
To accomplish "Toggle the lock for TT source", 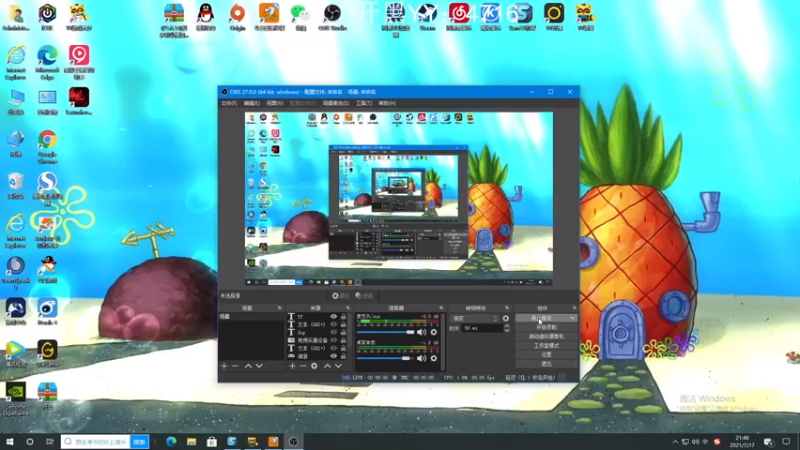I will pyautogui.click(x=343, y=317).
